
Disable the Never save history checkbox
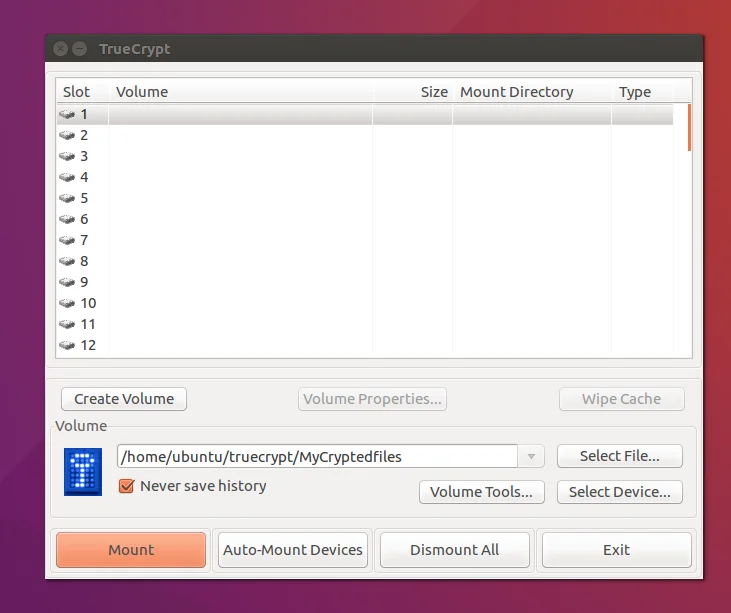[127, 486]
